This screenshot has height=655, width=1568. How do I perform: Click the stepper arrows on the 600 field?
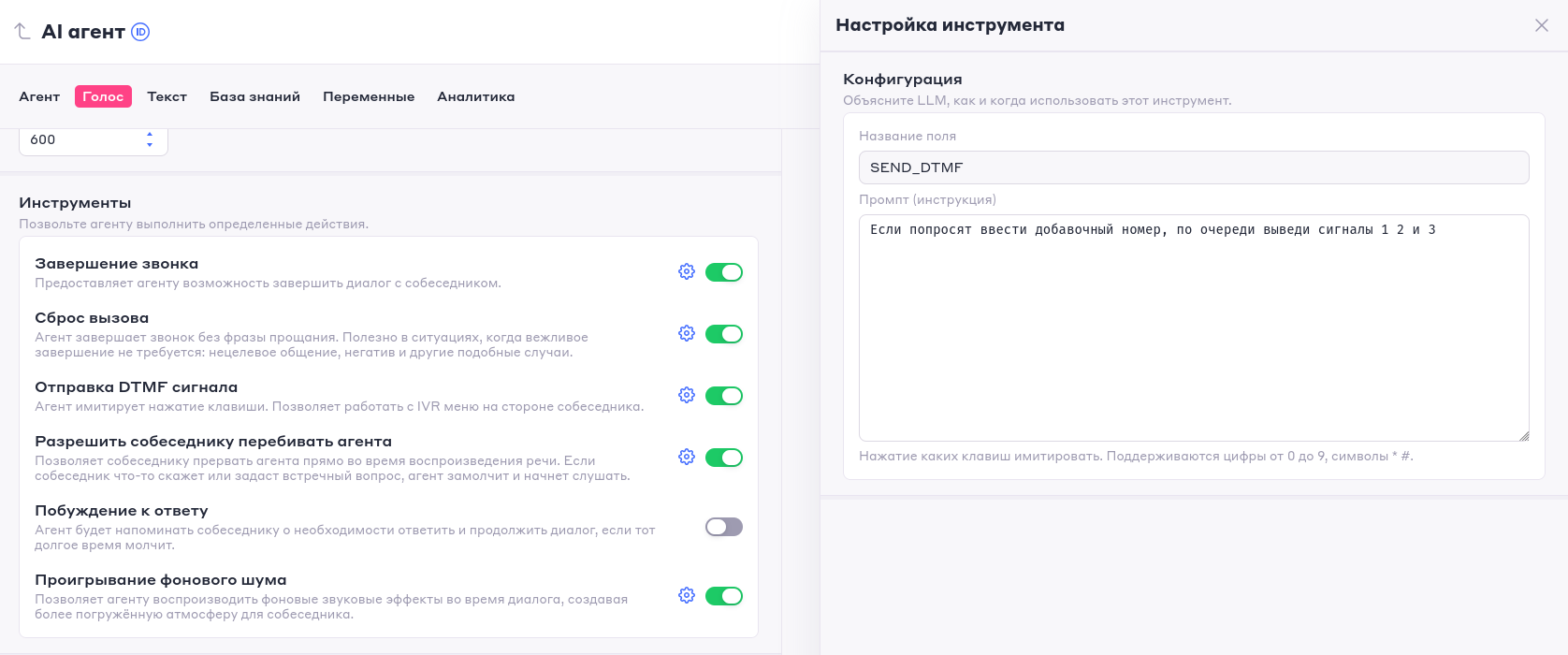tap(150, 139)
